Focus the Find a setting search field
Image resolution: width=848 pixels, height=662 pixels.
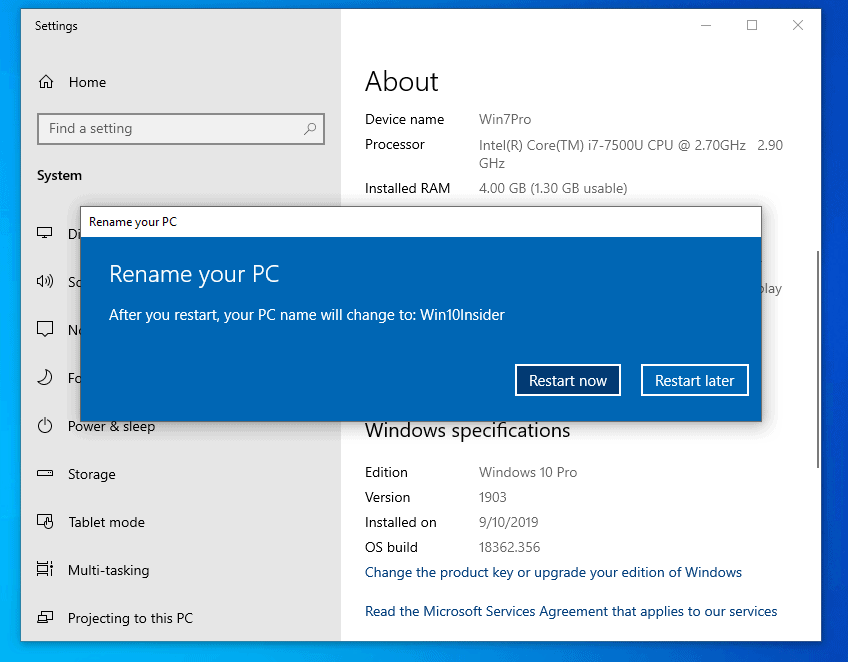point(170,128)
